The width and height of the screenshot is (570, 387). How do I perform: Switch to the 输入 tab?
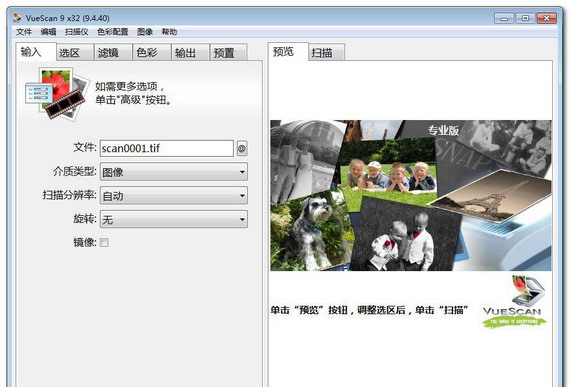coord(36,52)
